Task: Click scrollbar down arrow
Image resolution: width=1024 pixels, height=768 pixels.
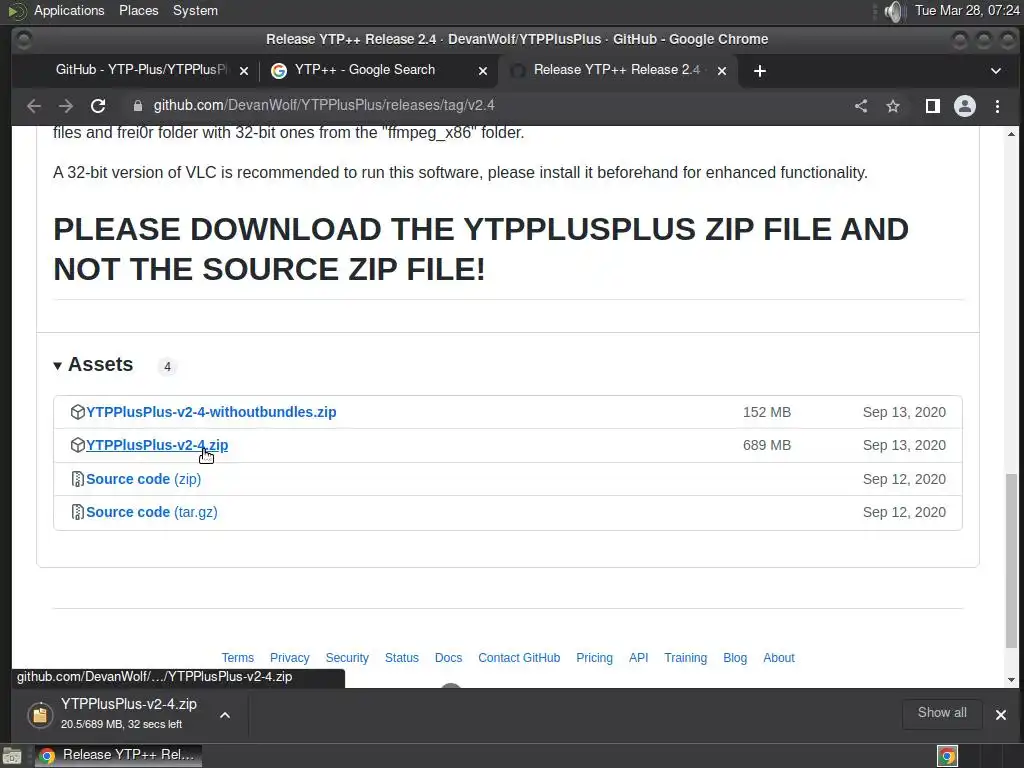Action: (x=1011, y=680)
